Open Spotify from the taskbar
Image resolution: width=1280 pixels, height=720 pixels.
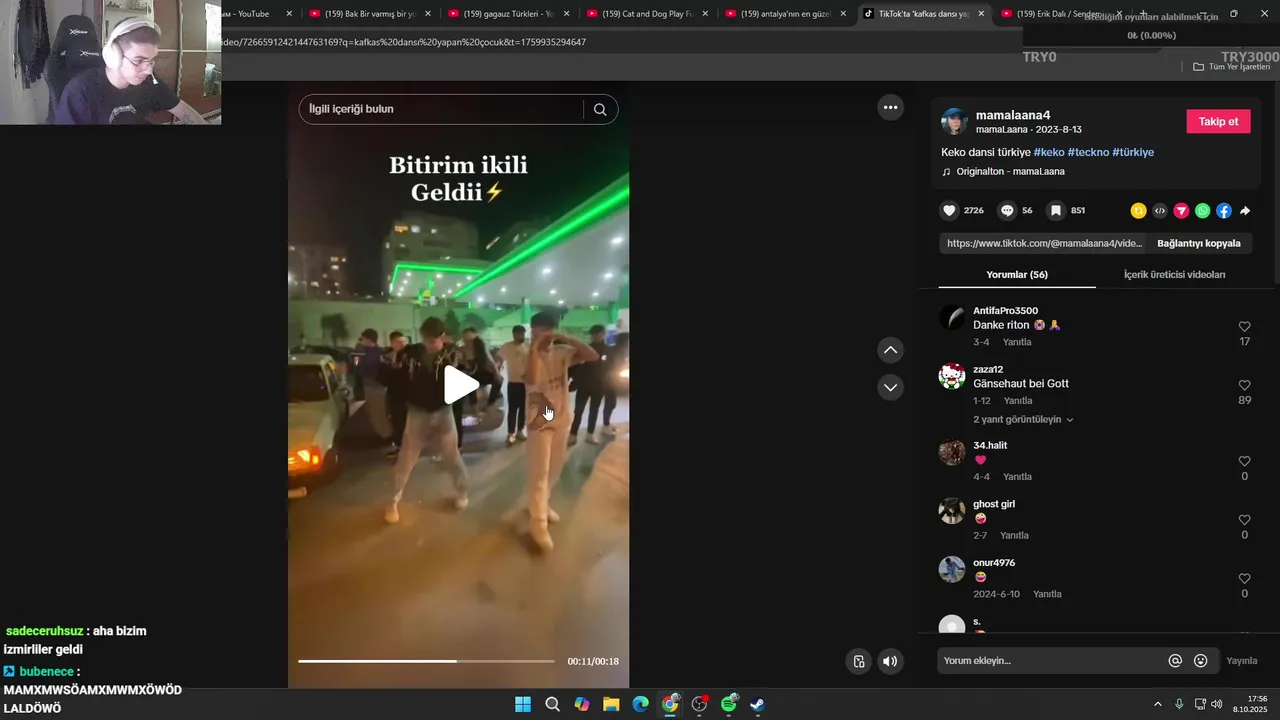[729, 704]
